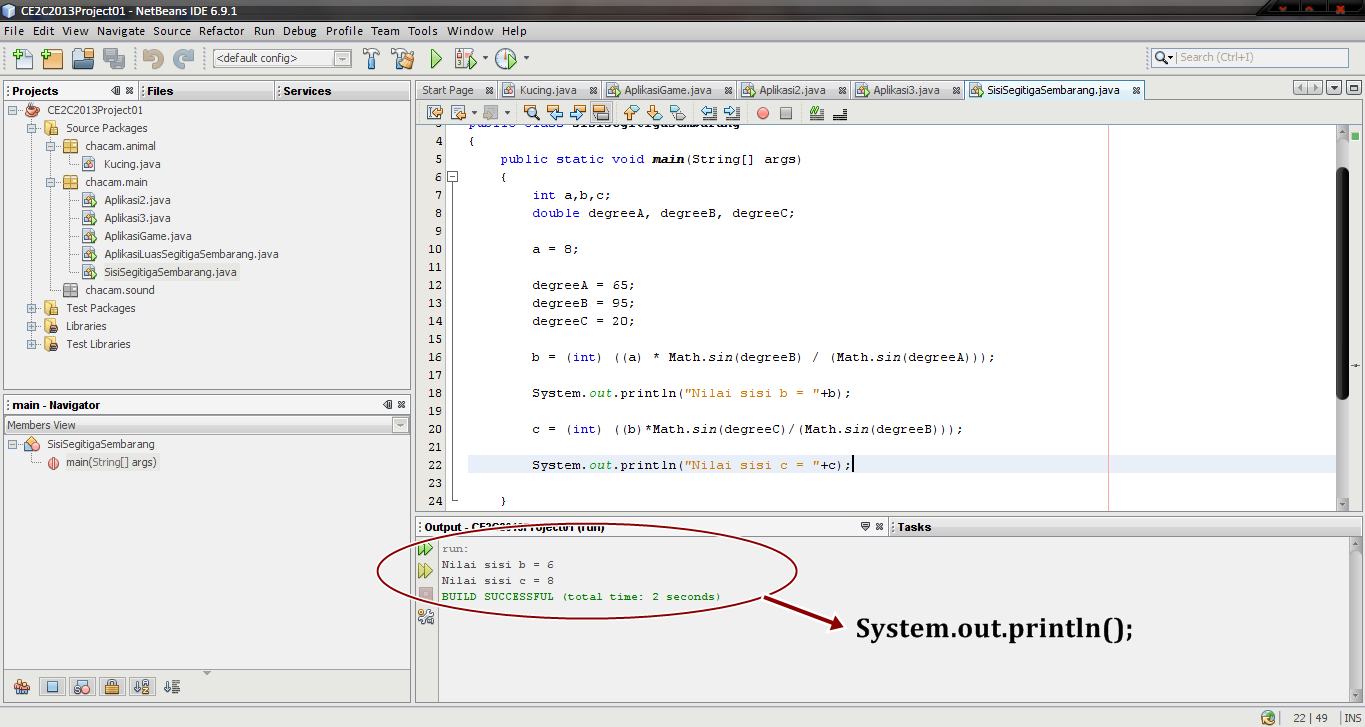
Task: Click the Debug Main Project icon
Action: [465, 59]
